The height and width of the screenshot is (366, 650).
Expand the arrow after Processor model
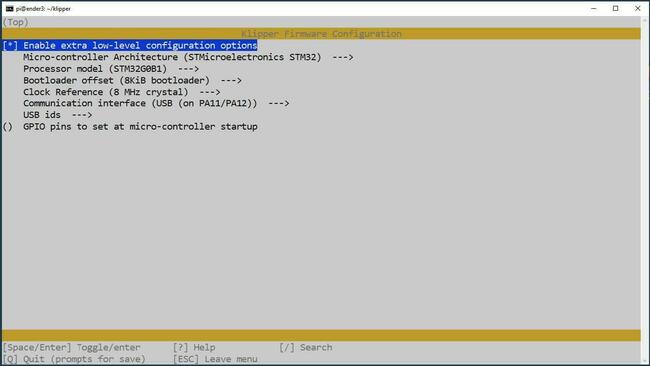189,69
